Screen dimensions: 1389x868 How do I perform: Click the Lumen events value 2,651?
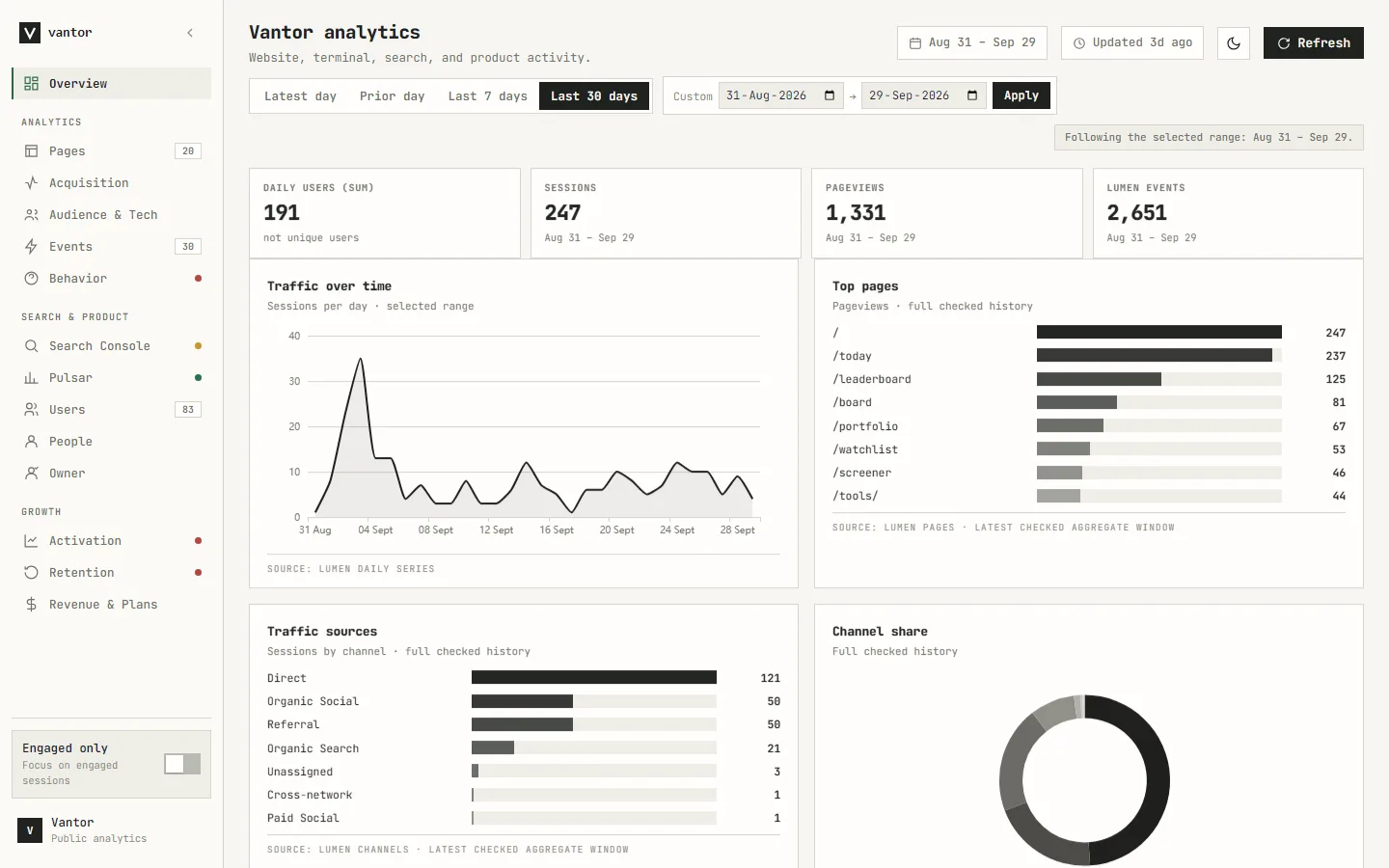pos(1137,213)
